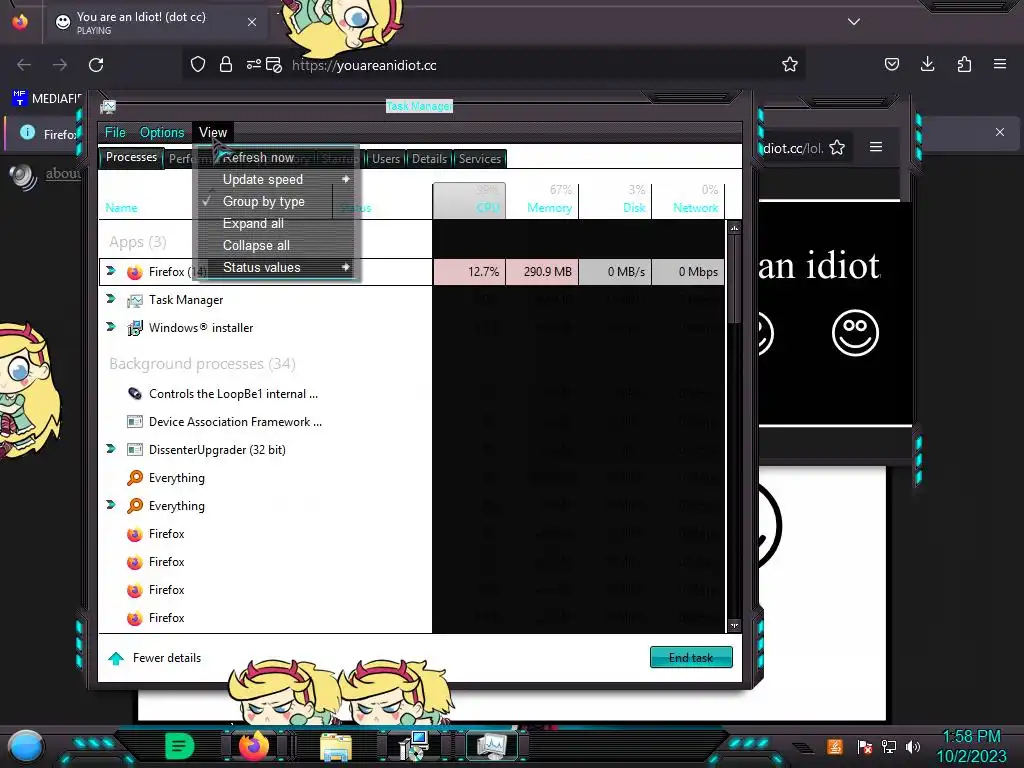Click the volume speaker tray icon
The image size is (1024, 768).
pyautogui.click(x=913, y=747)
